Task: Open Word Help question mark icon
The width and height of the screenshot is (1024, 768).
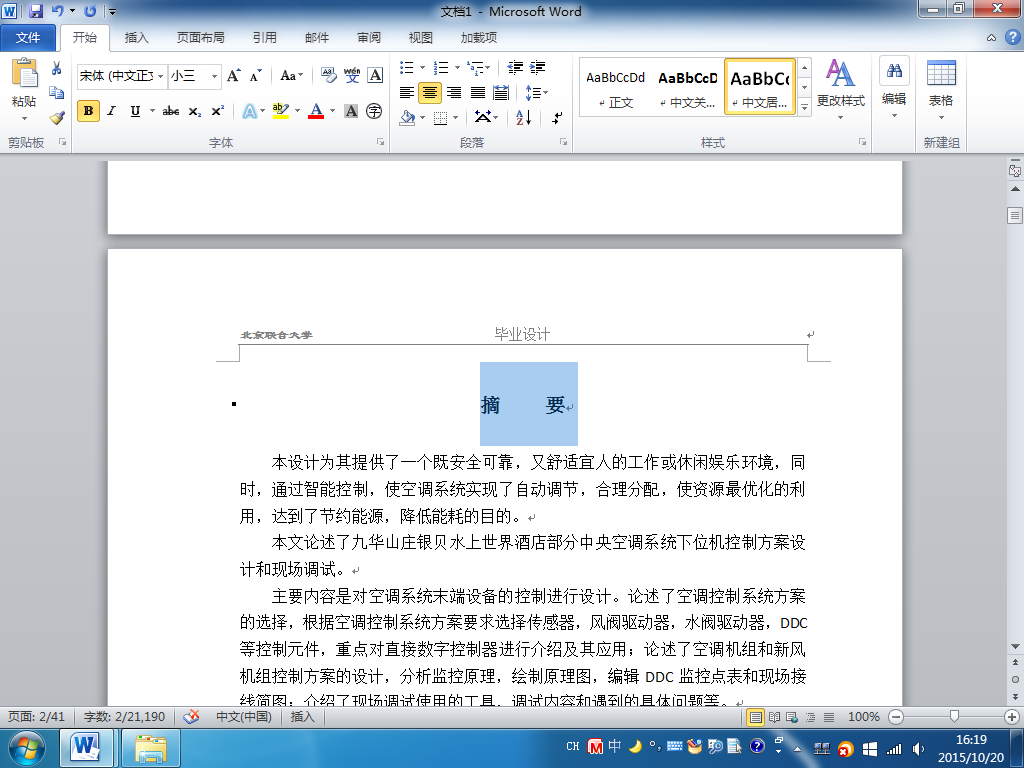Action: [1012, 37]
